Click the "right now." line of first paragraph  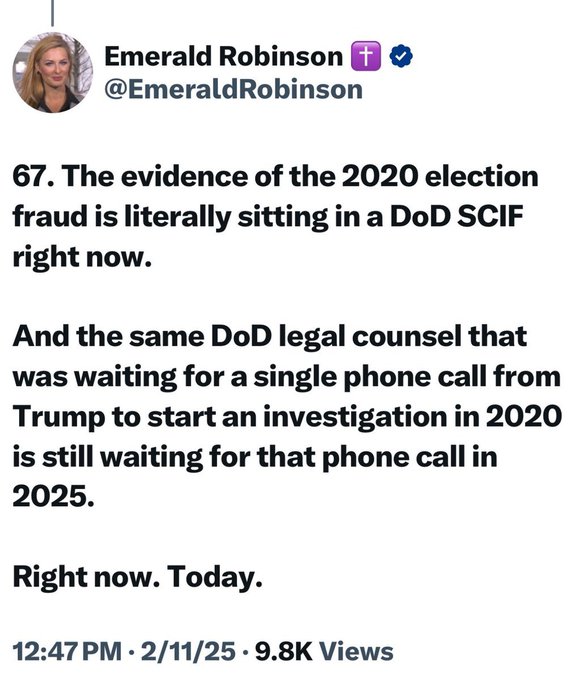point(82,257)
